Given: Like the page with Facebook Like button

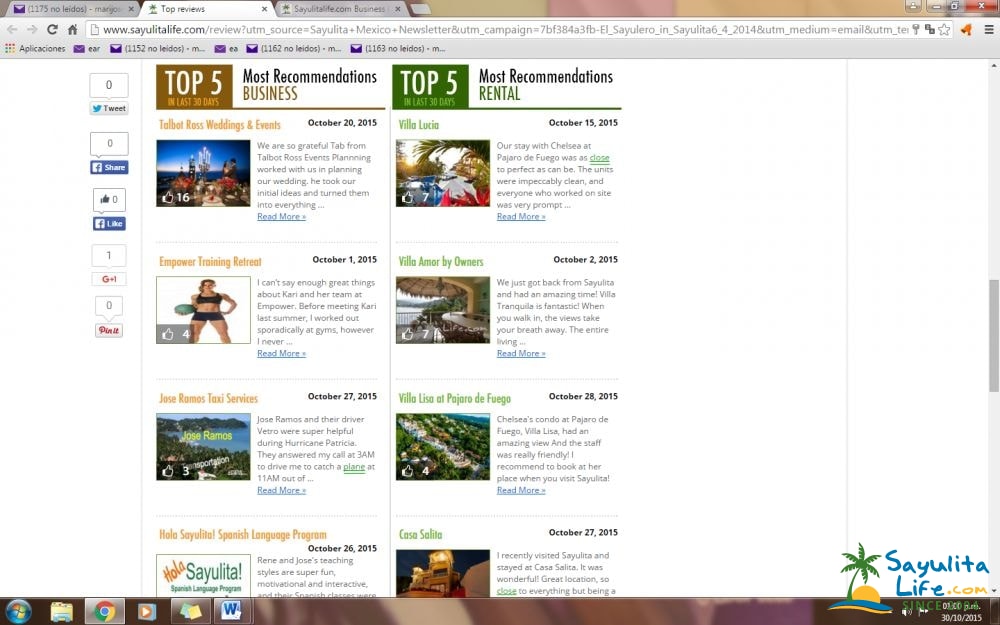Looking at the screenshot, I should pyautogui.click(x=109, y=223).
